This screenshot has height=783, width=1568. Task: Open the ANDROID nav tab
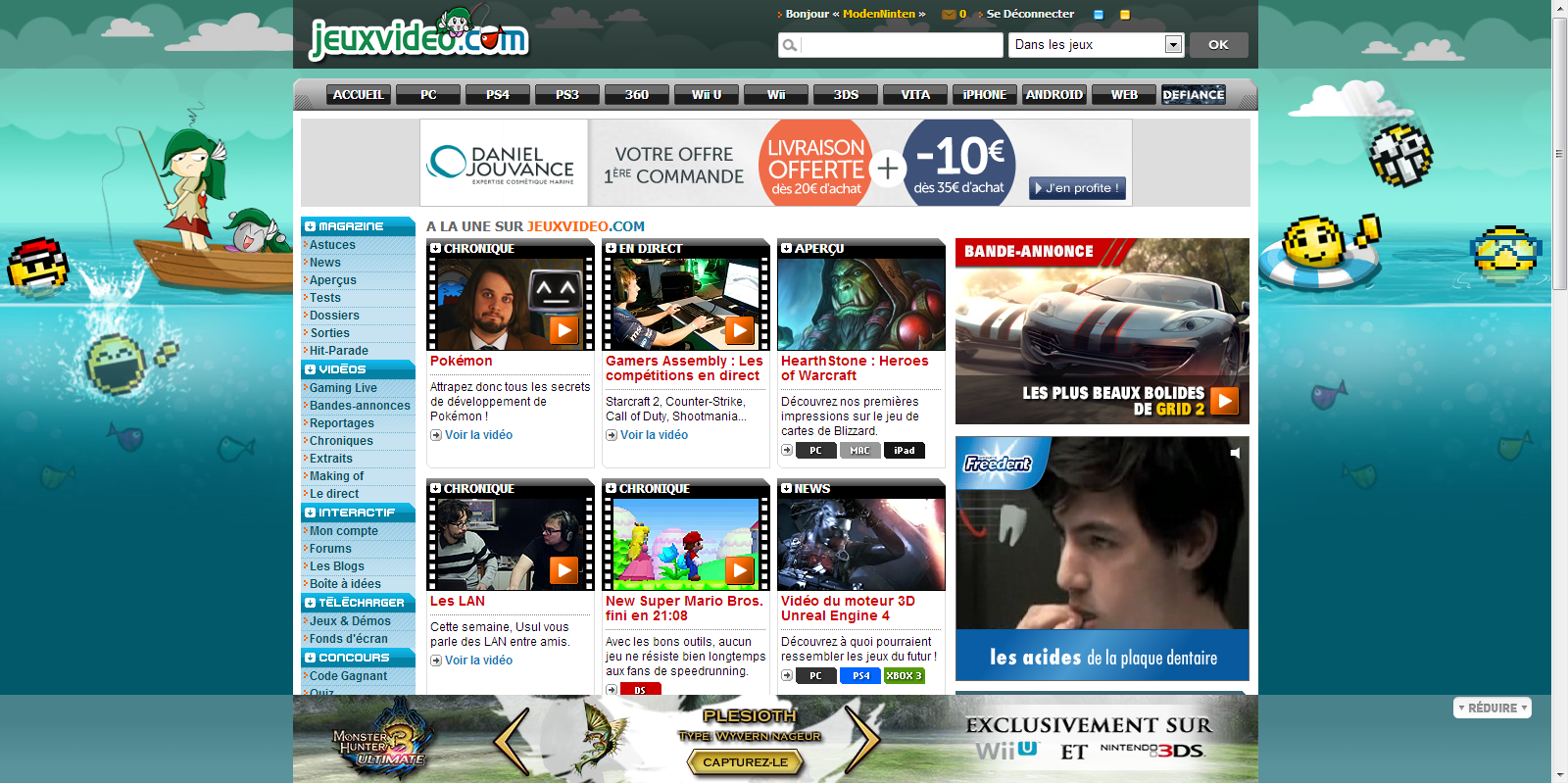1054,95
